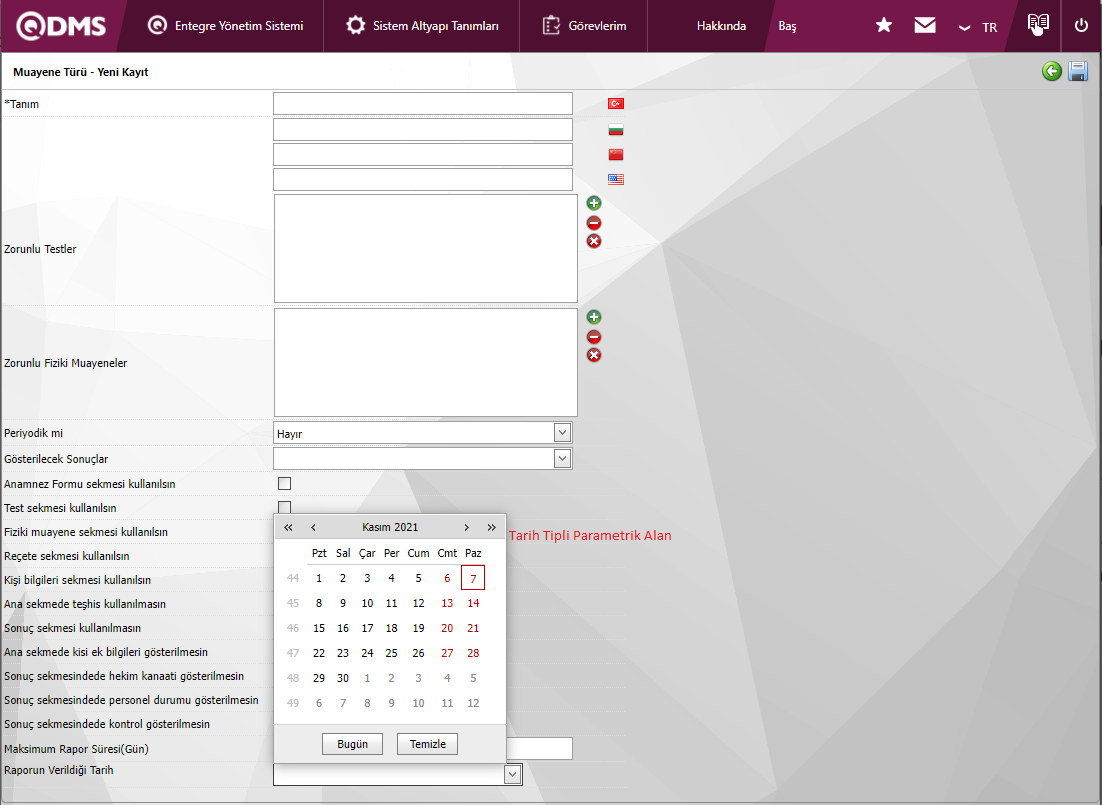Open Hakkında menu

coord(721,26)
